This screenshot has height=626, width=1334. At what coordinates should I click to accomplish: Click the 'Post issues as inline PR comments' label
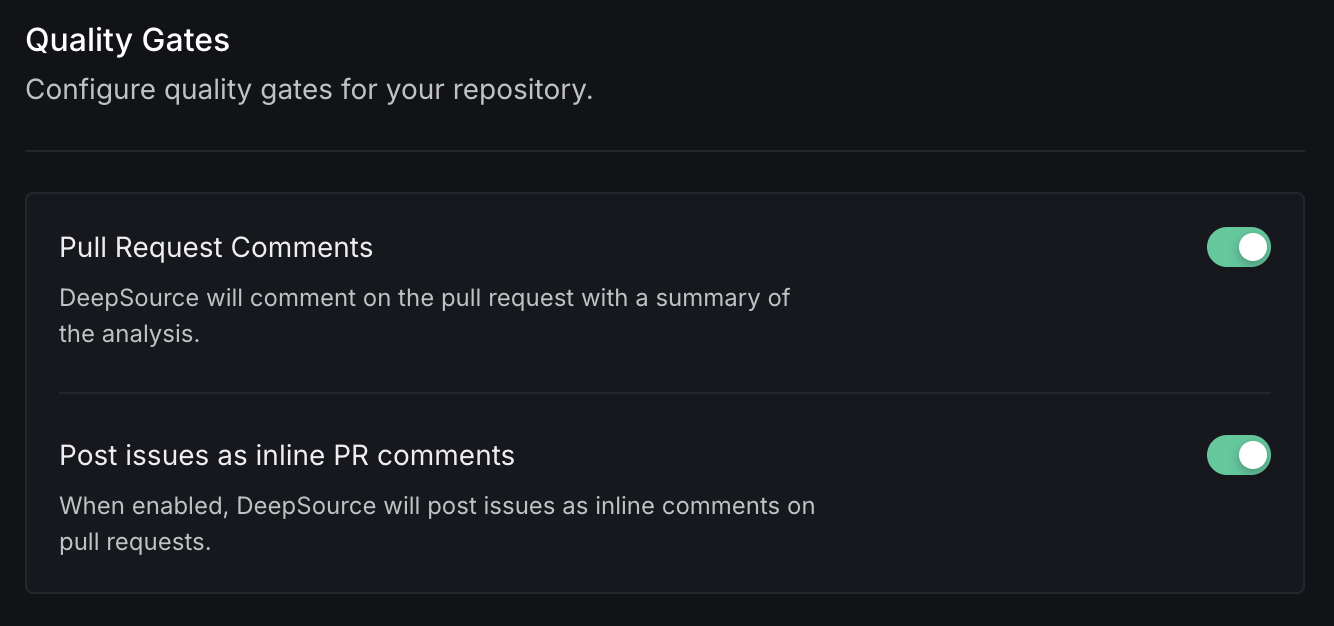[x=287, y=455]
